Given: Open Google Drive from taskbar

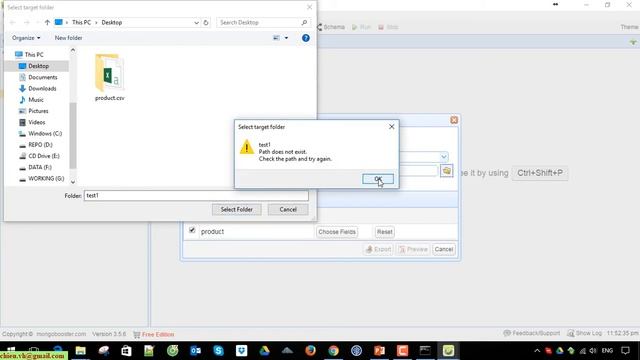Looking at the screenshot, I should pyautogui.click(x=264, y=351).
